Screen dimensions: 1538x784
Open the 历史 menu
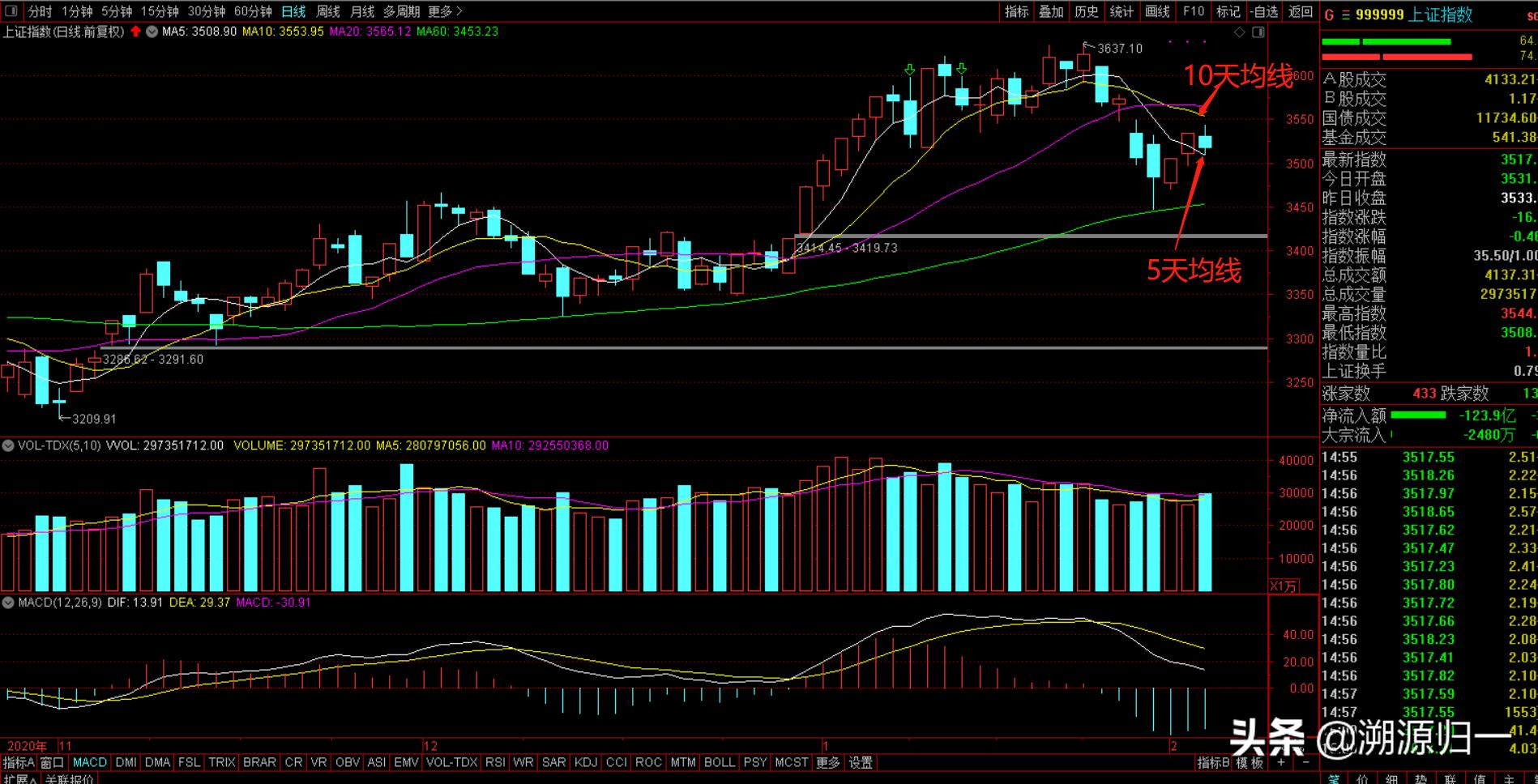coord(1087,11)
